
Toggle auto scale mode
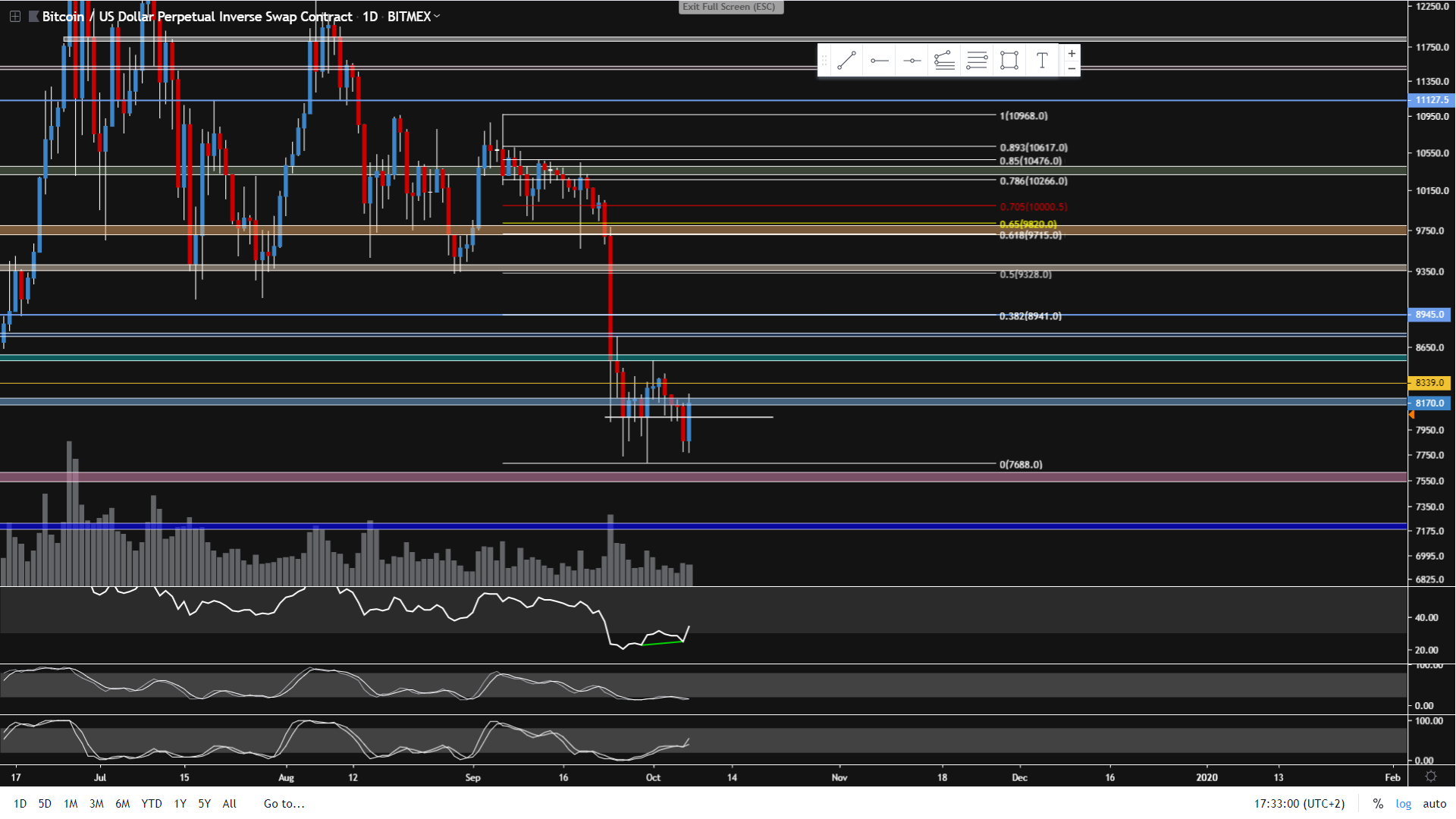tap(1434, 804)
